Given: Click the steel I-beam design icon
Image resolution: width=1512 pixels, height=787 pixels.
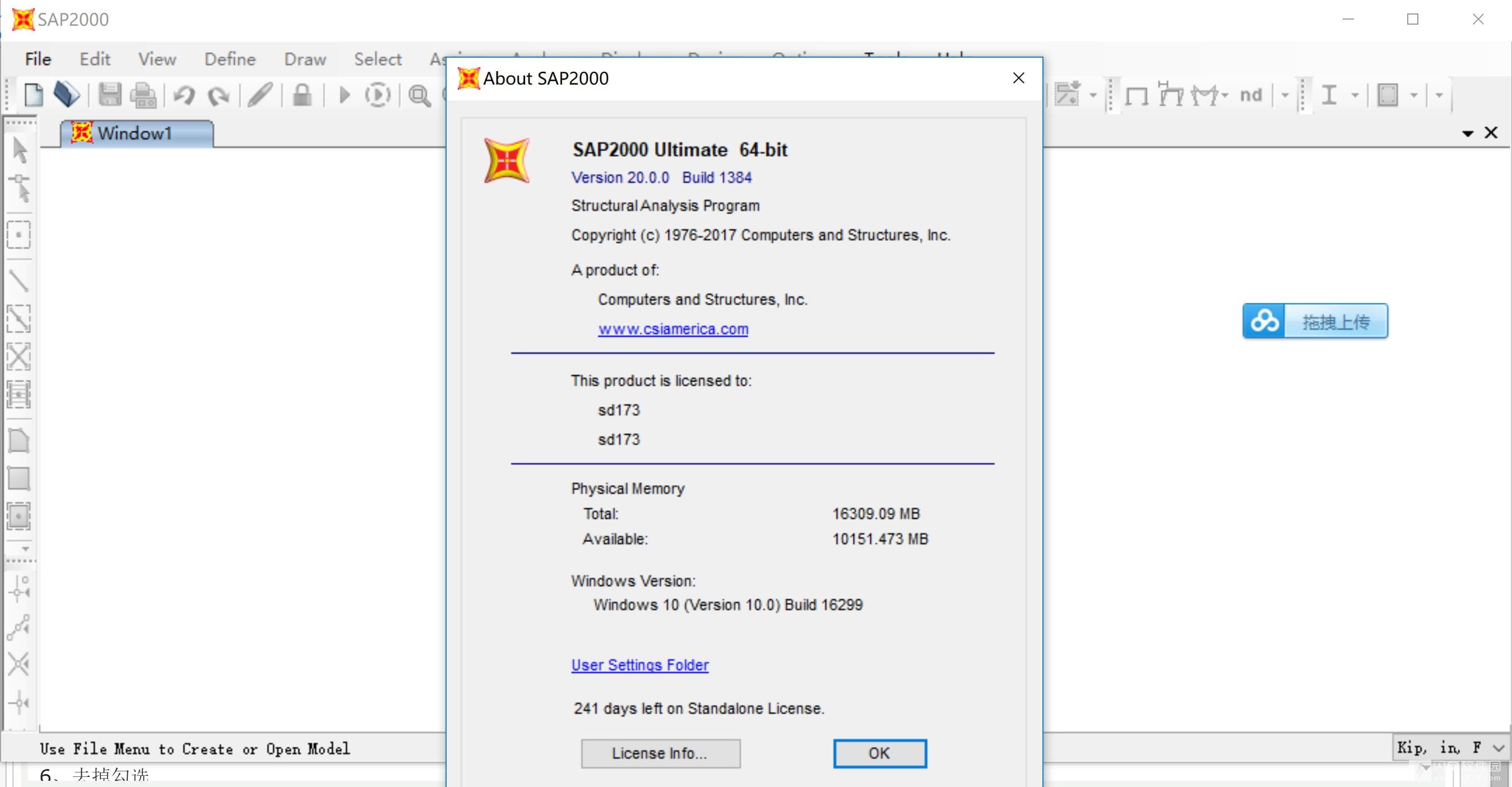Looking at the screenshot, I should point(1329,95).
